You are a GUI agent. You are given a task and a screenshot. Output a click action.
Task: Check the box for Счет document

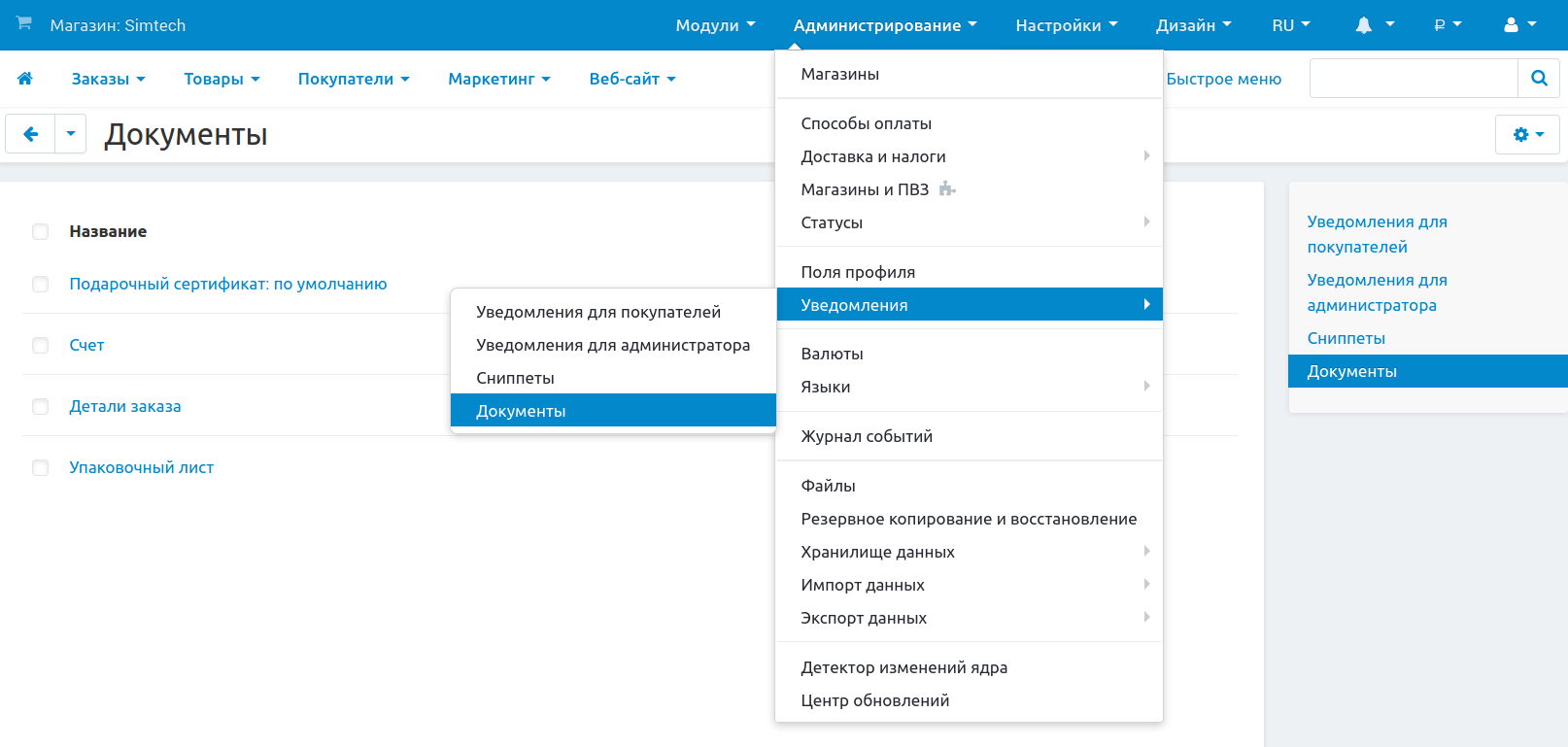click(41, 345)
